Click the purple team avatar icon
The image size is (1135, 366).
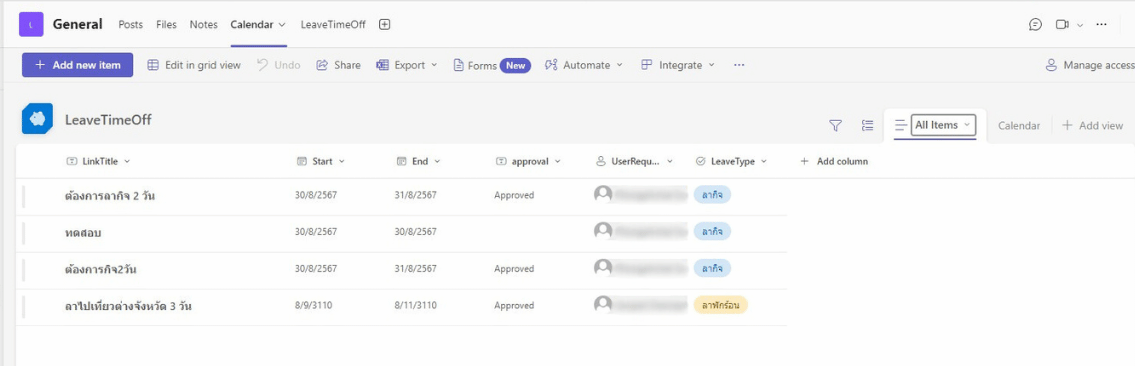click(x=31, y=25)
